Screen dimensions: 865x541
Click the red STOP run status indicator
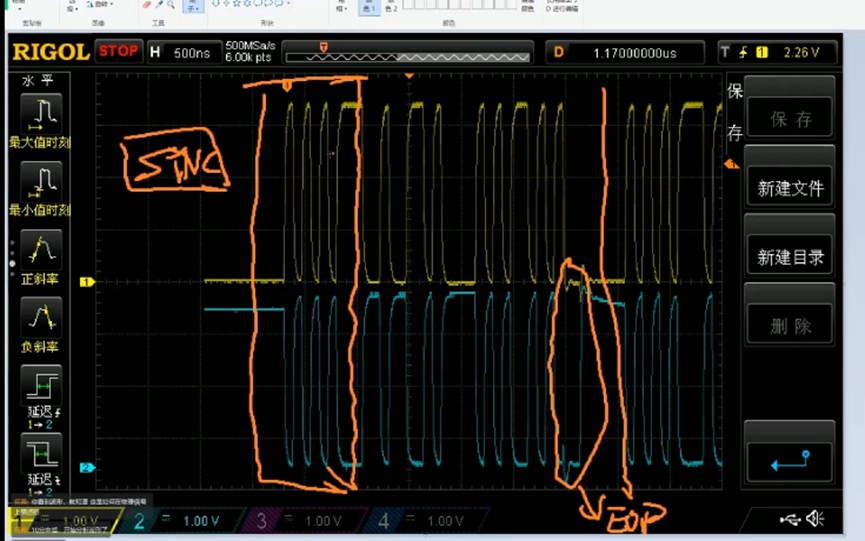point(119,51)
